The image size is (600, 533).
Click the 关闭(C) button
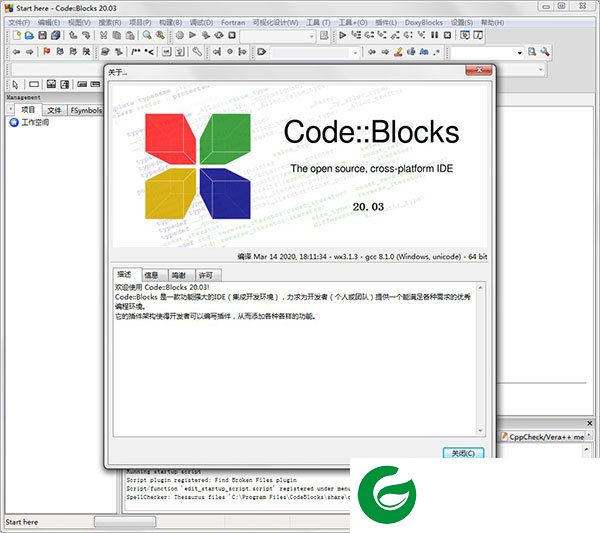tap(463, 453)
